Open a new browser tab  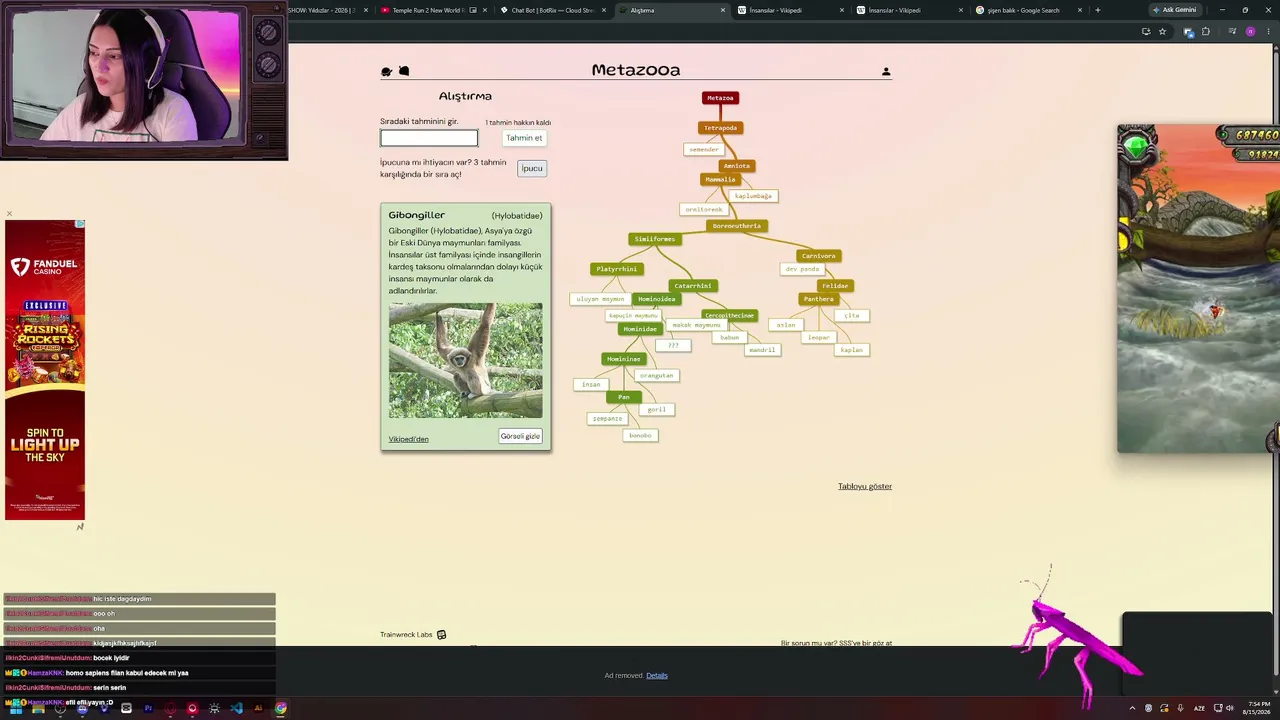tap(1097, 10)
